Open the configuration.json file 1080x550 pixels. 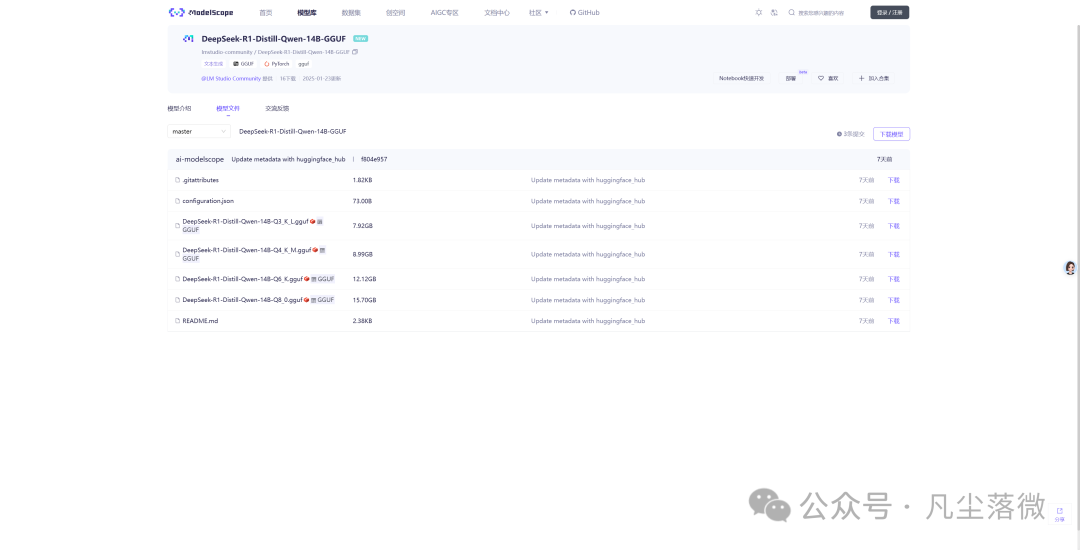(208, 201)
